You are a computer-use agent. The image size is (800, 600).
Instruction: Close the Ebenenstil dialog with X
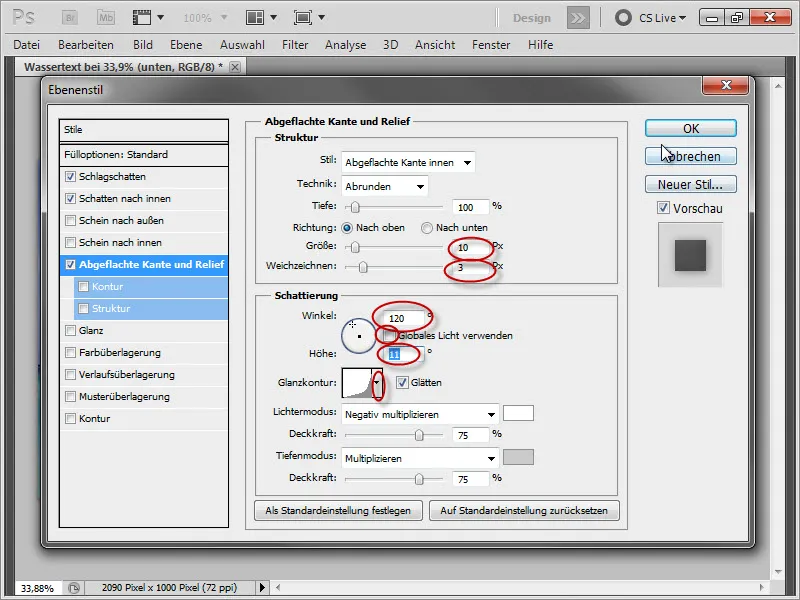[x=726, y=85]
